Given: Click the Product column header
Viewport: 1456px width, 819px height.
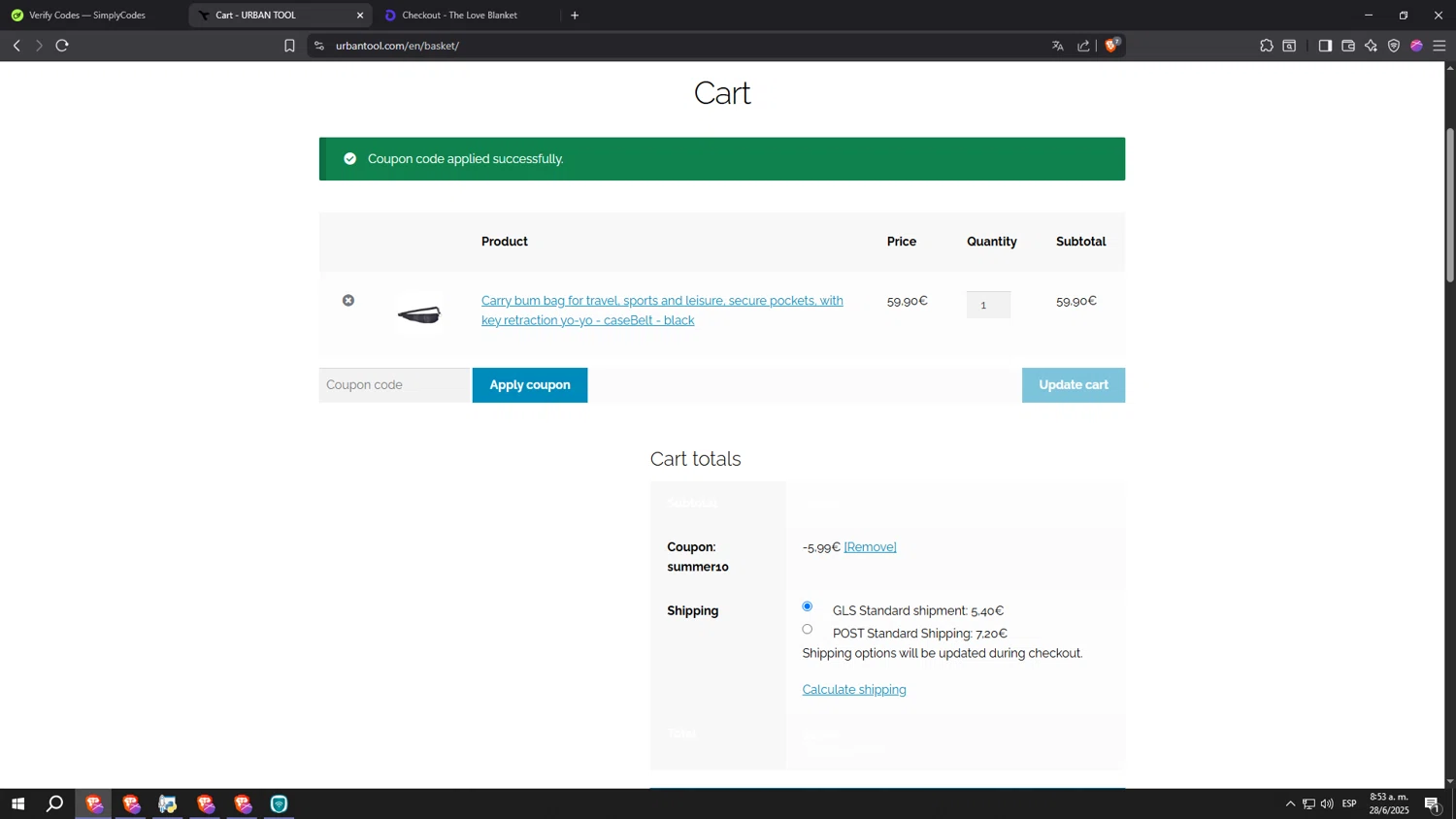Looking at the screenshot, I should point(505,242).
